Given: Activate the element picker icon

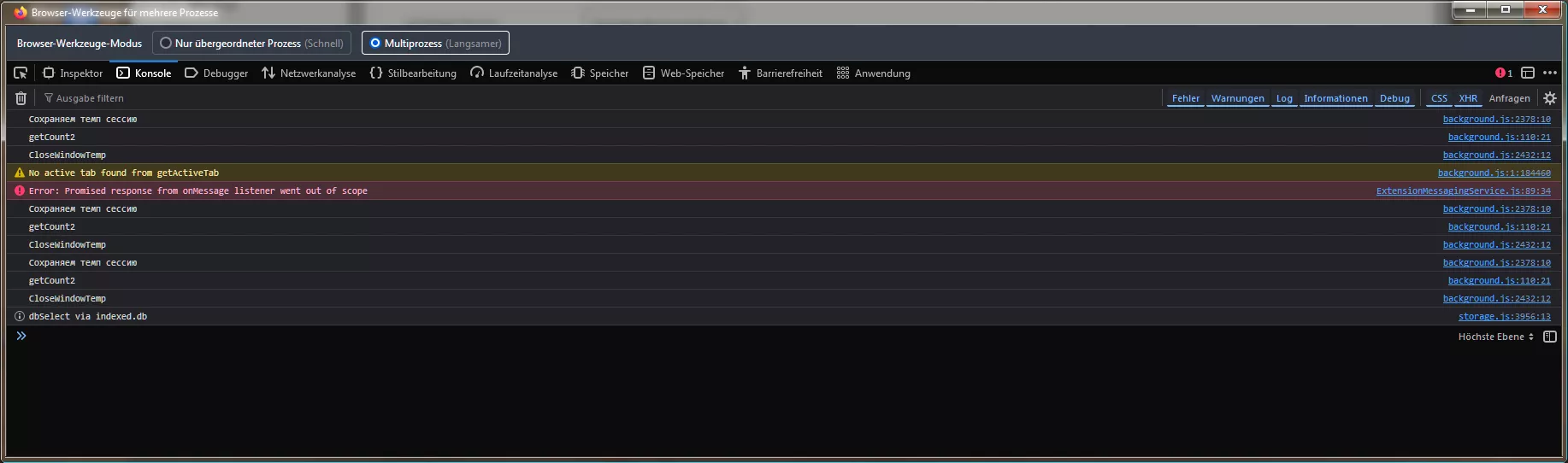Looking at the screenshot, I should pos(21,73).
